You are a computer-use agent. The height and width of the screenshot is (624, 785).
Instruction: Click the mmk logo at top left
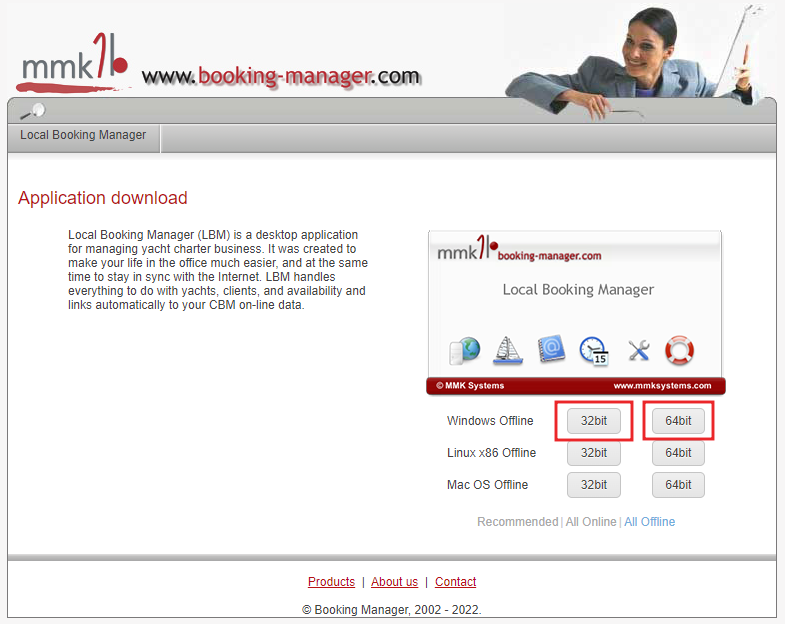(73, 63)
